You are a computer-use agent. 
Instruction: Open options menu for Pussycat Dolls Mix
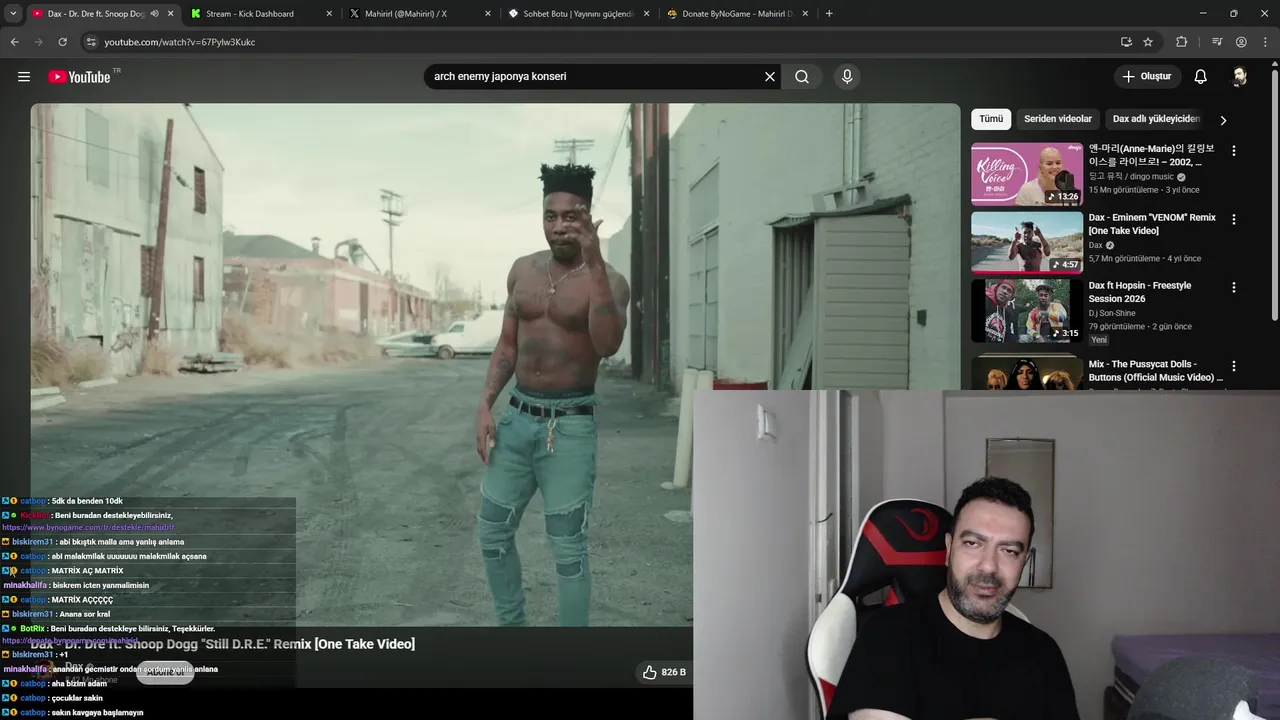tap(1234, 366)
